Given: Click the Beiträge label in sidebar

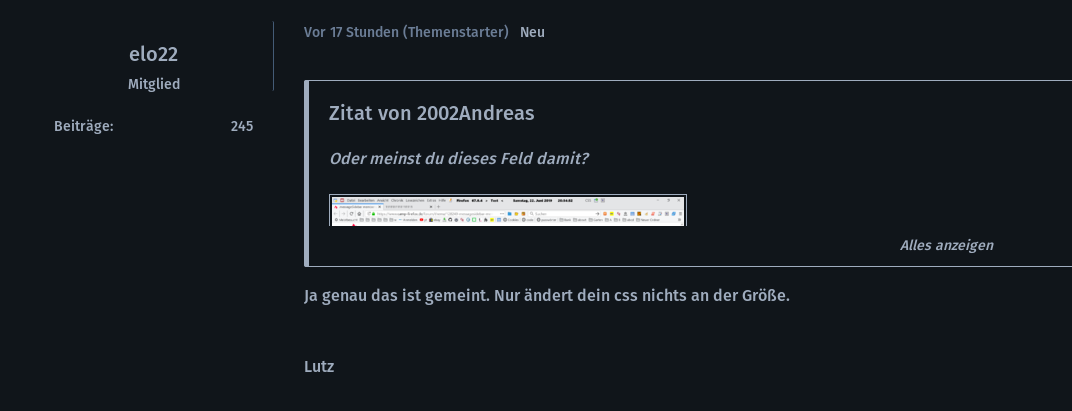Looking at the screenshot, I should [x=84, y=126].
